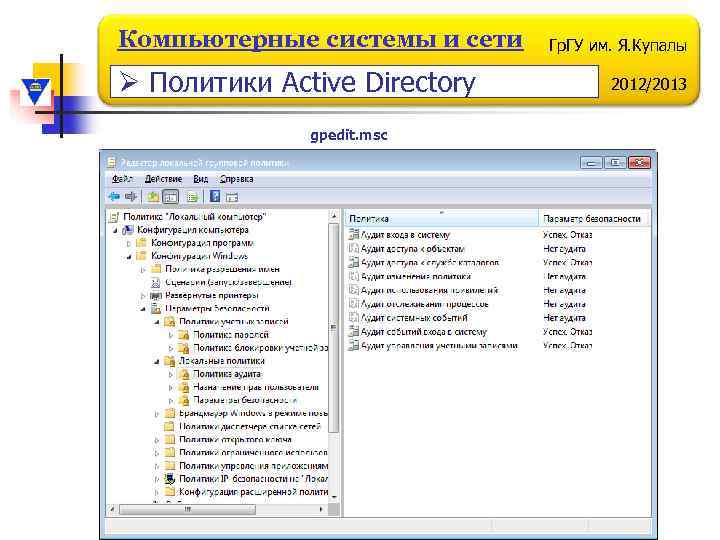
Task: Open the Справка menu
Action: tap(236, 179)
